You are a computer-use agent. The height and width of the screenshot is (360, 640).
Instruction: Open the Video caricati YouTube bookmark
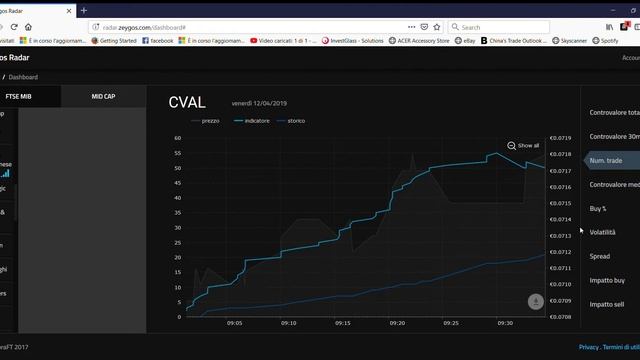(283, 41)
